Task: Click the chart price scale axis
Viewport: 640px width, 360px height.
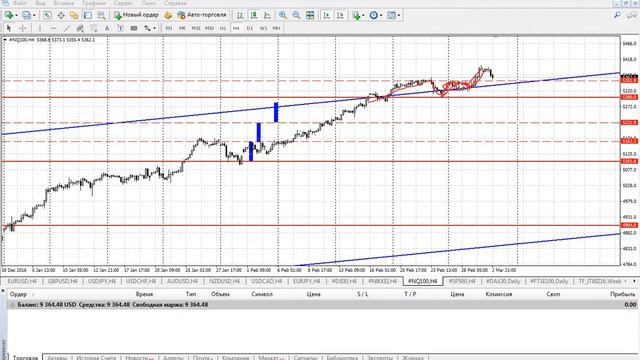Action: [629, 151]
